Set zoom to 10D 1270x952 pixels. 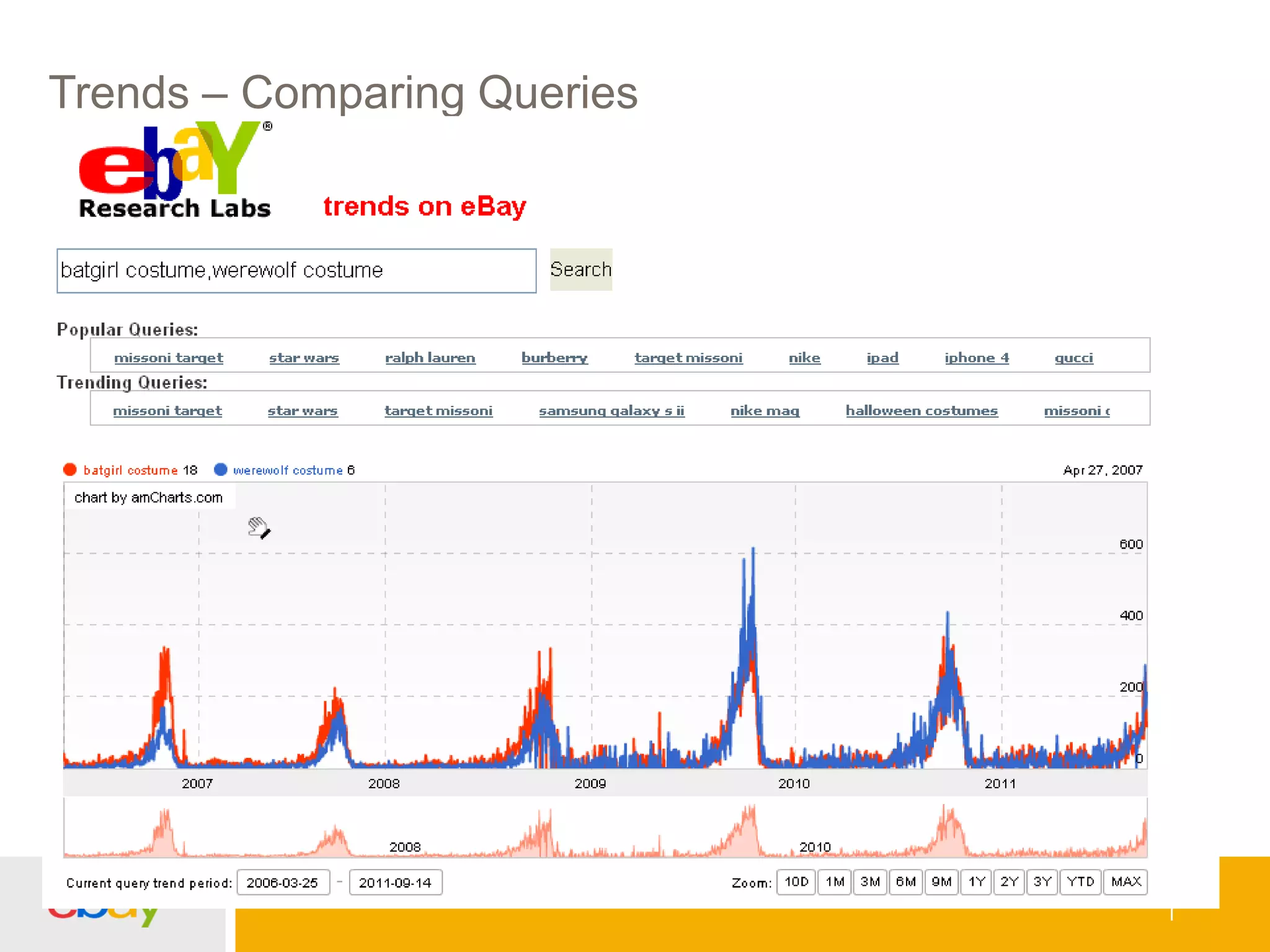click(796, 882)
